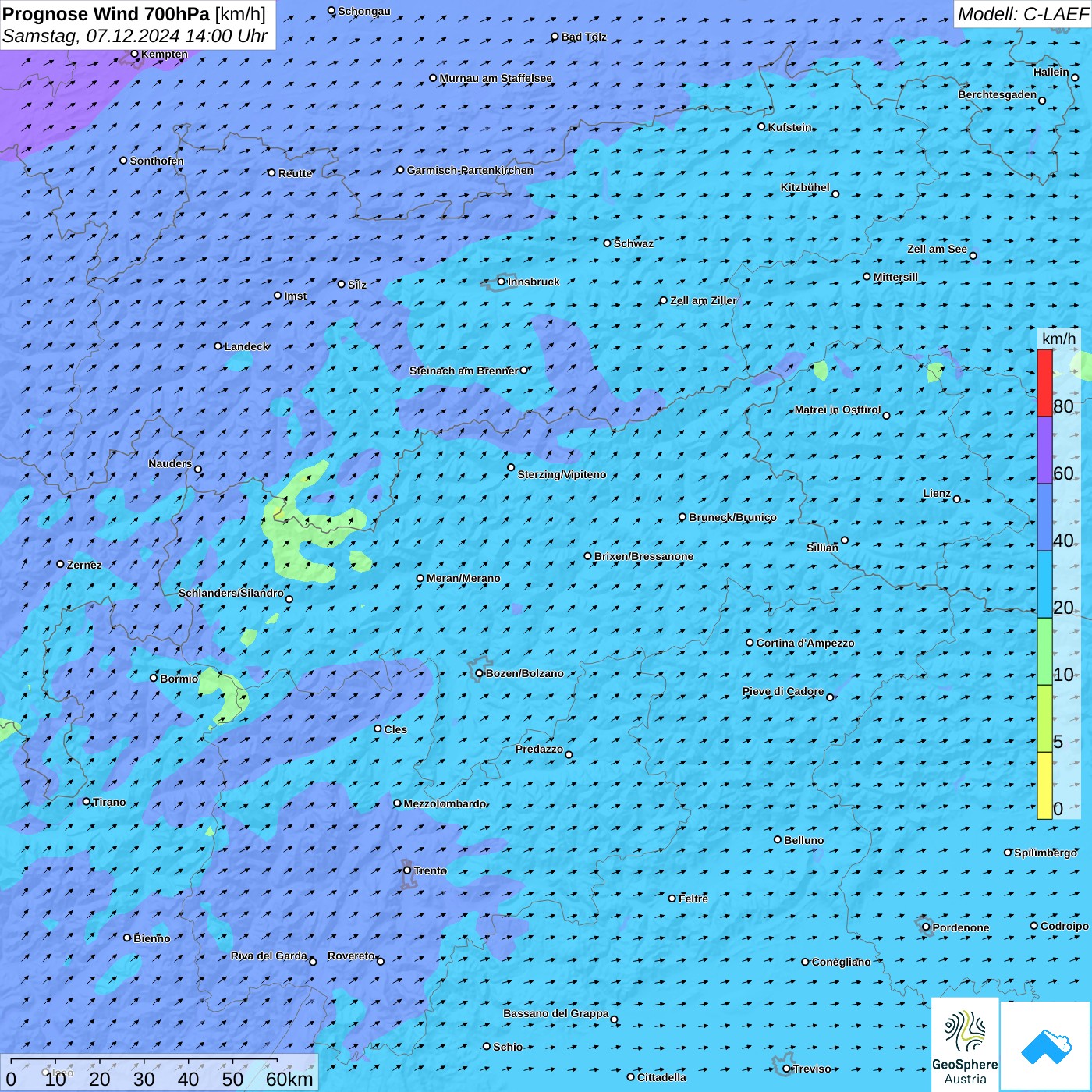Viewport: 1092px width, 1092px height.
Task: Click the date 'Samstag, 07.12.2024 14:00 Uhr'
Action: 135,36
